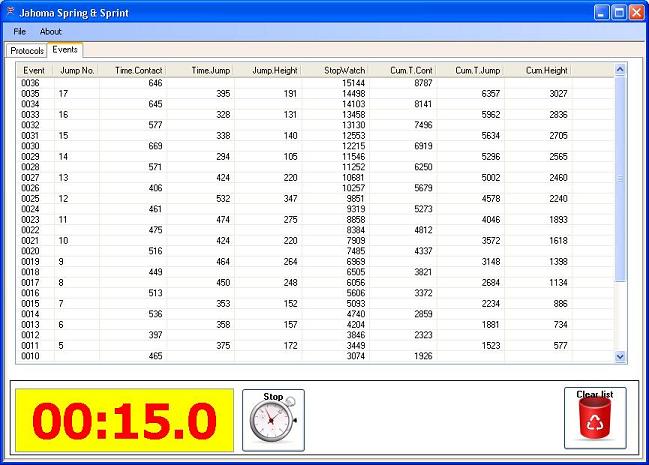
Task: Click the Clear list trash bin button
Action: click(x=595, y=418)
